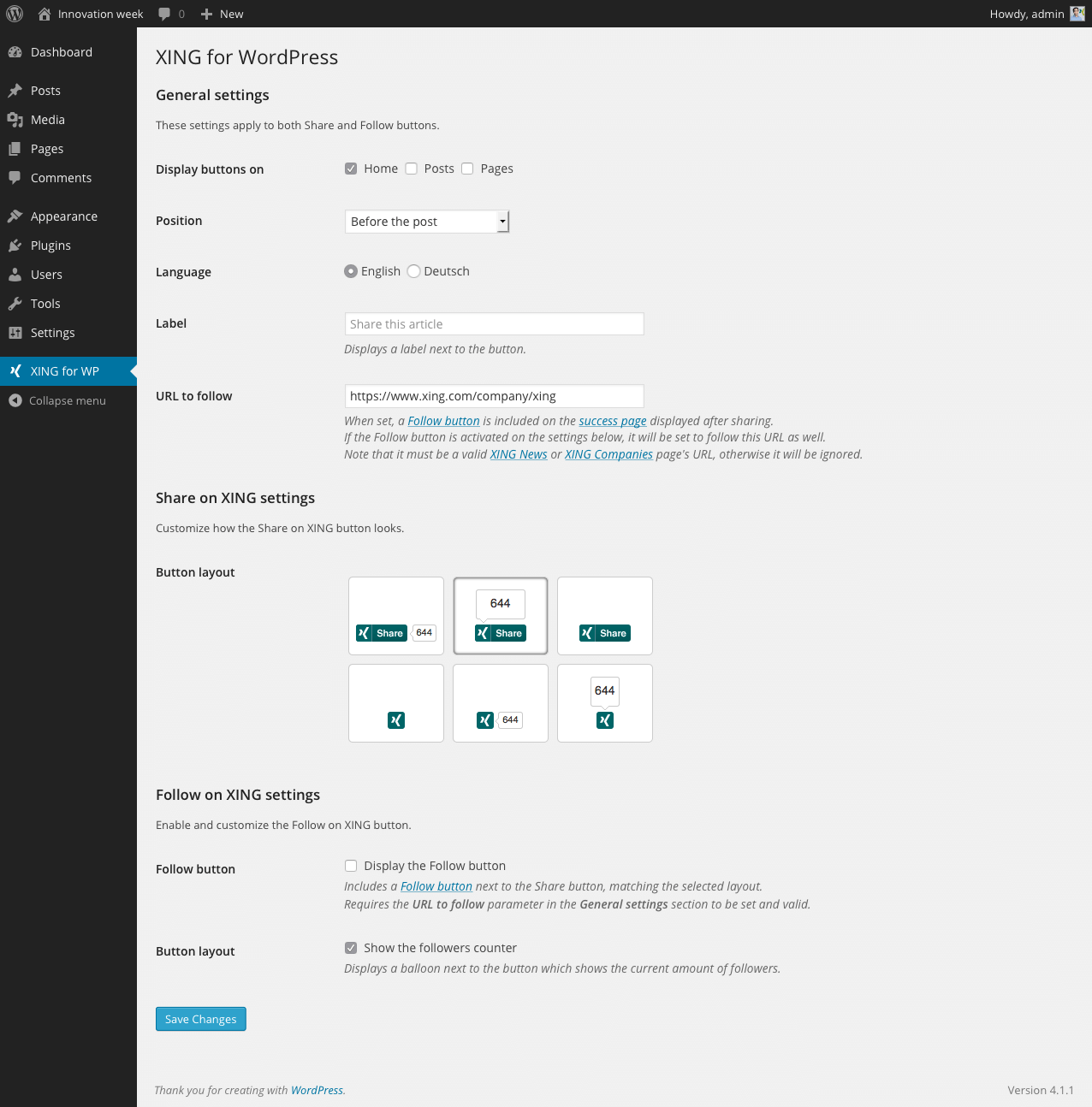Open WordPress link in footer
The image size is (1092, 1107).
[317, 1090]
